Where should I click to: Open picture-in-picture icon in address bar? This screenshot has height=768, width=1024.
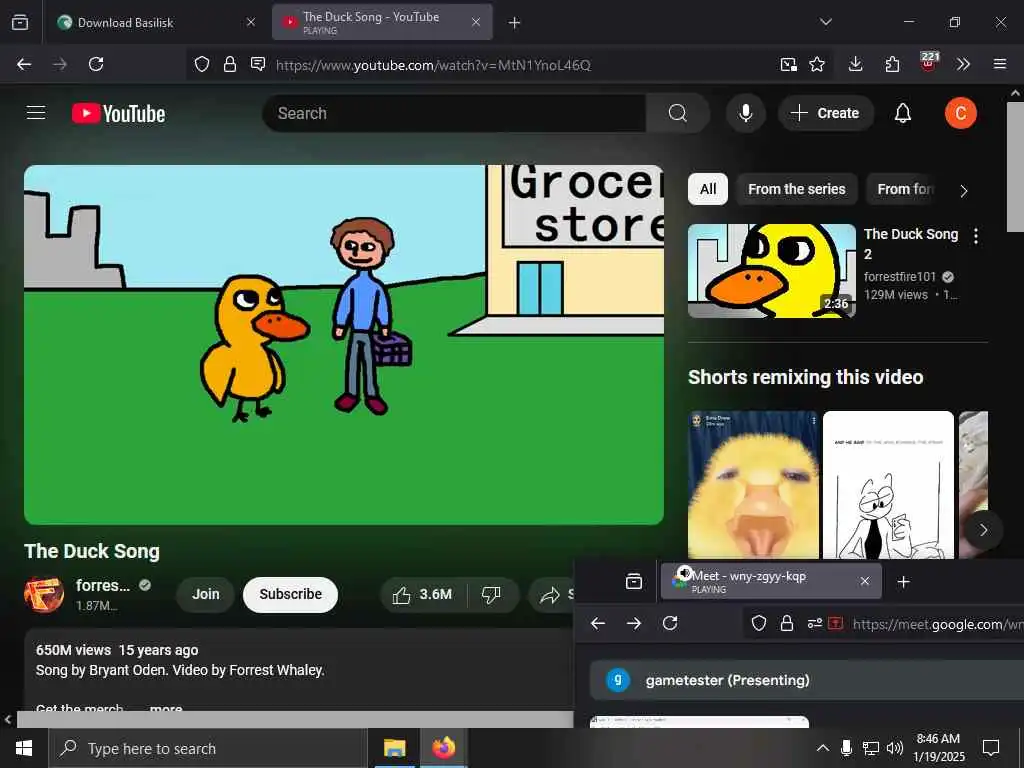tap(788, 64)
